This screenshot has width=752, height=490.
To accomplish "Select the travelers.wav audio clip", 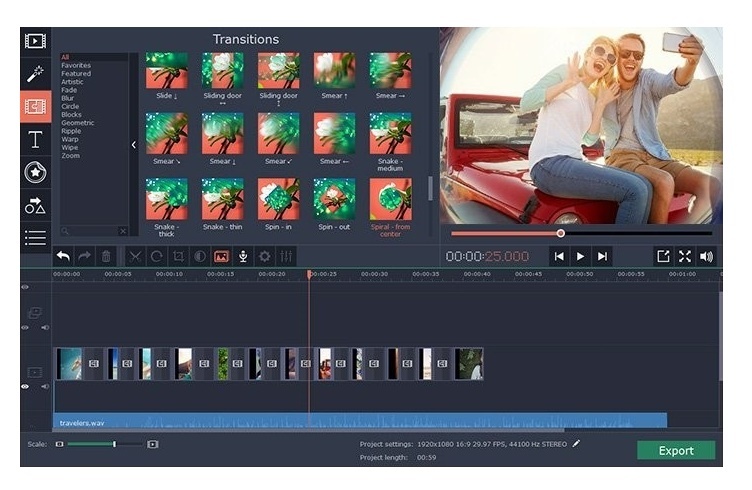I will click(x=360, y=420).
